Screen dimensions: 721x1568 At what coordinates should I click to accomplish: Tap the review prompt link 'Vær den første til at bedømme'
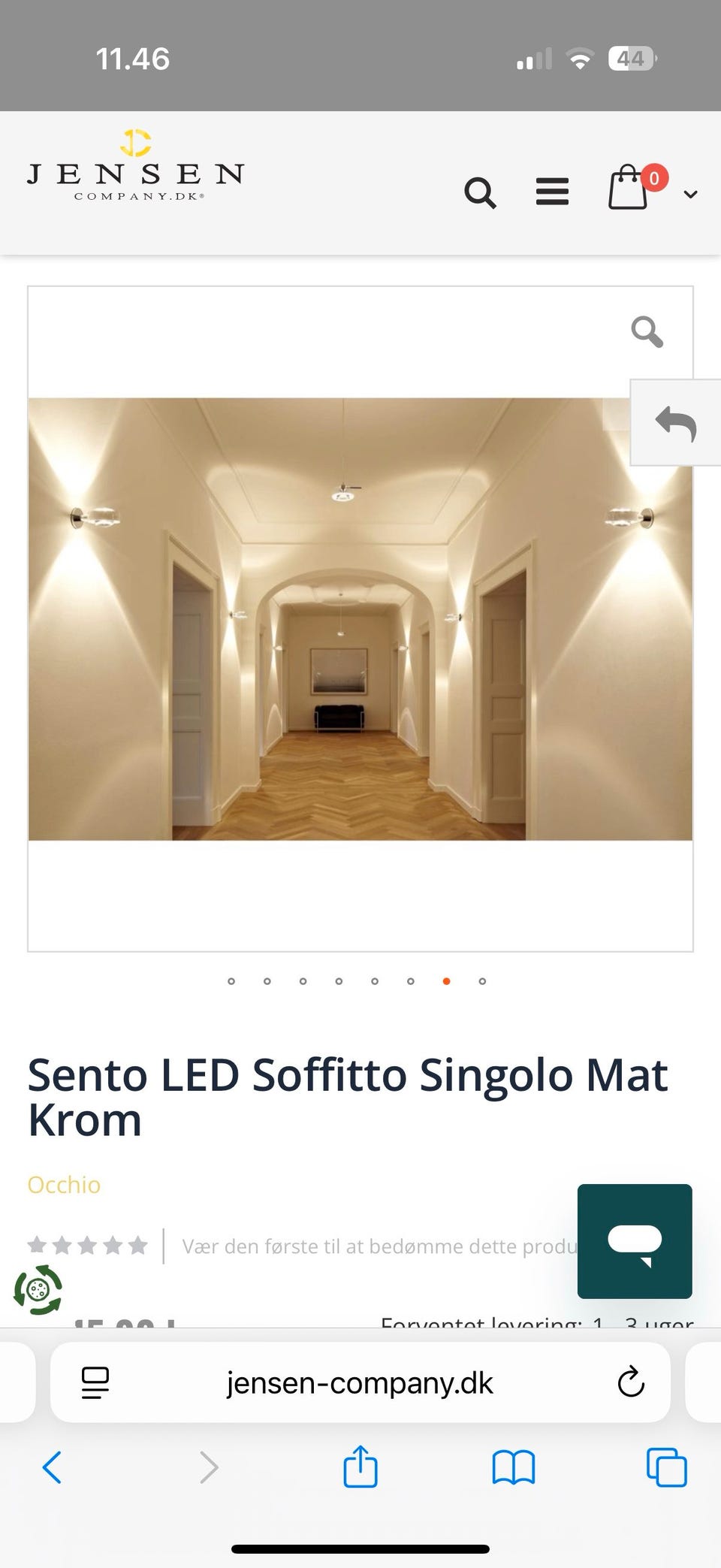(x=379, y=1246)
